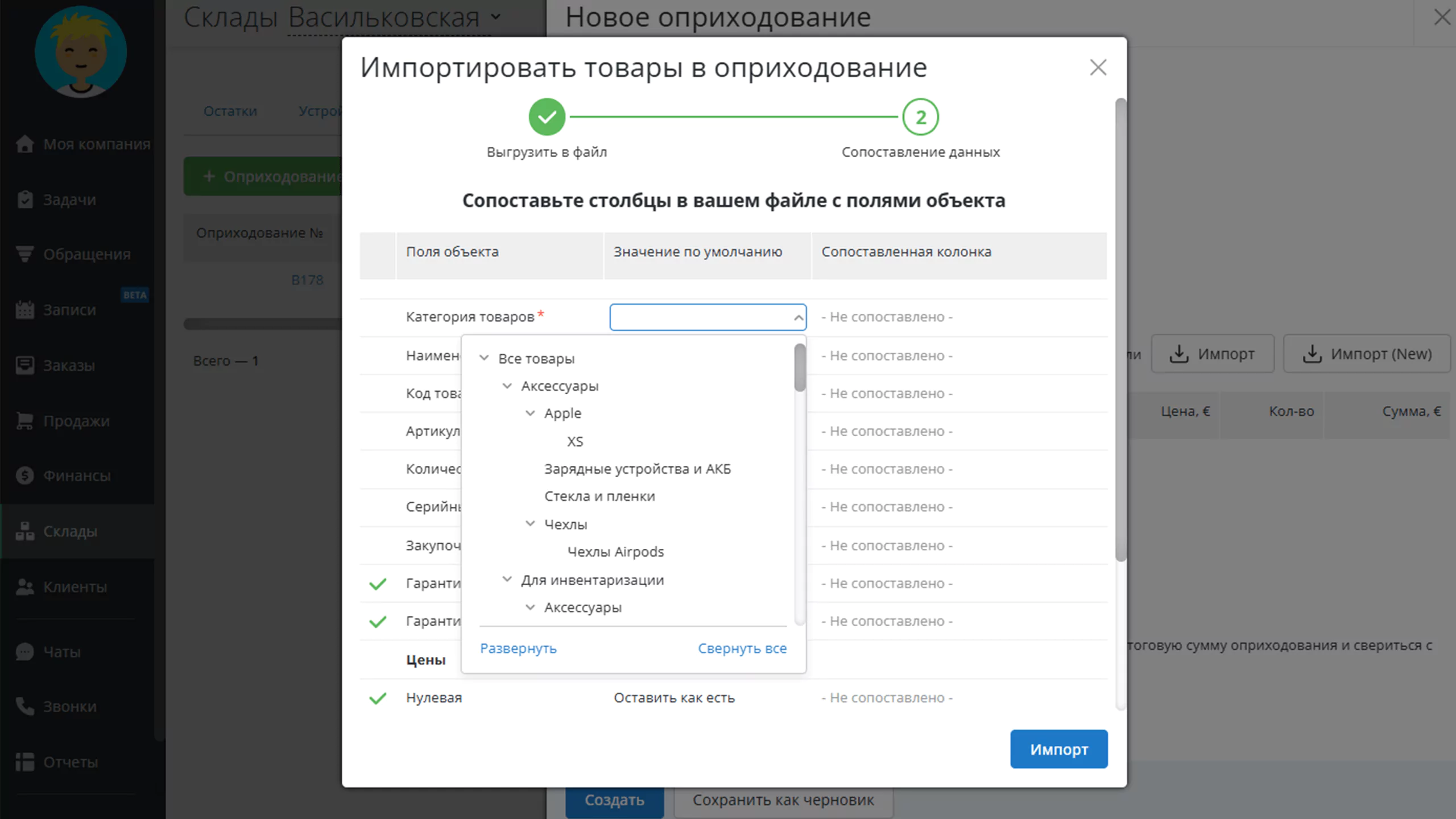This screenshot has width=1456, height=819.
Task: Click the Отчеты report icon in sidebar
Action: coord(24,762)
